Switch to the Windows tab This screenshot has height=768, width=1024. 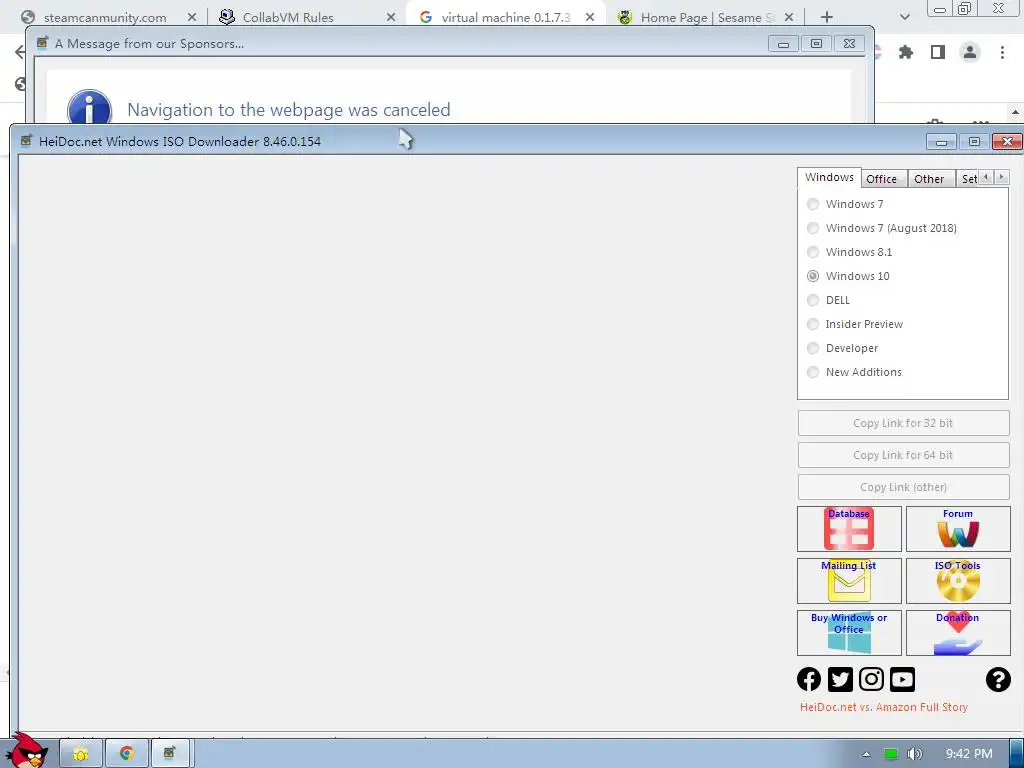coord(829,178)
